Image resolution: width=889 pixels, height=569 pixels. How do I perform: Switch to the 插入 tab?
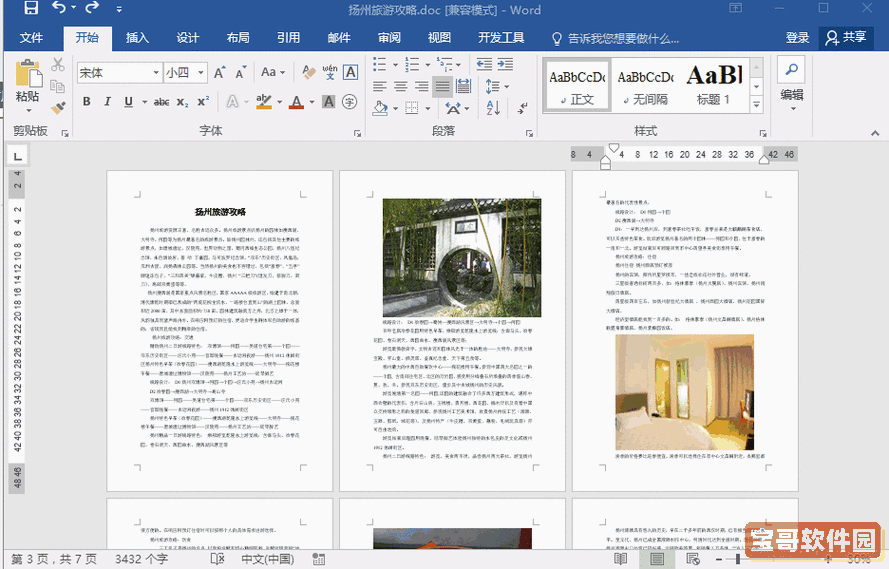[x=137, y=38]
